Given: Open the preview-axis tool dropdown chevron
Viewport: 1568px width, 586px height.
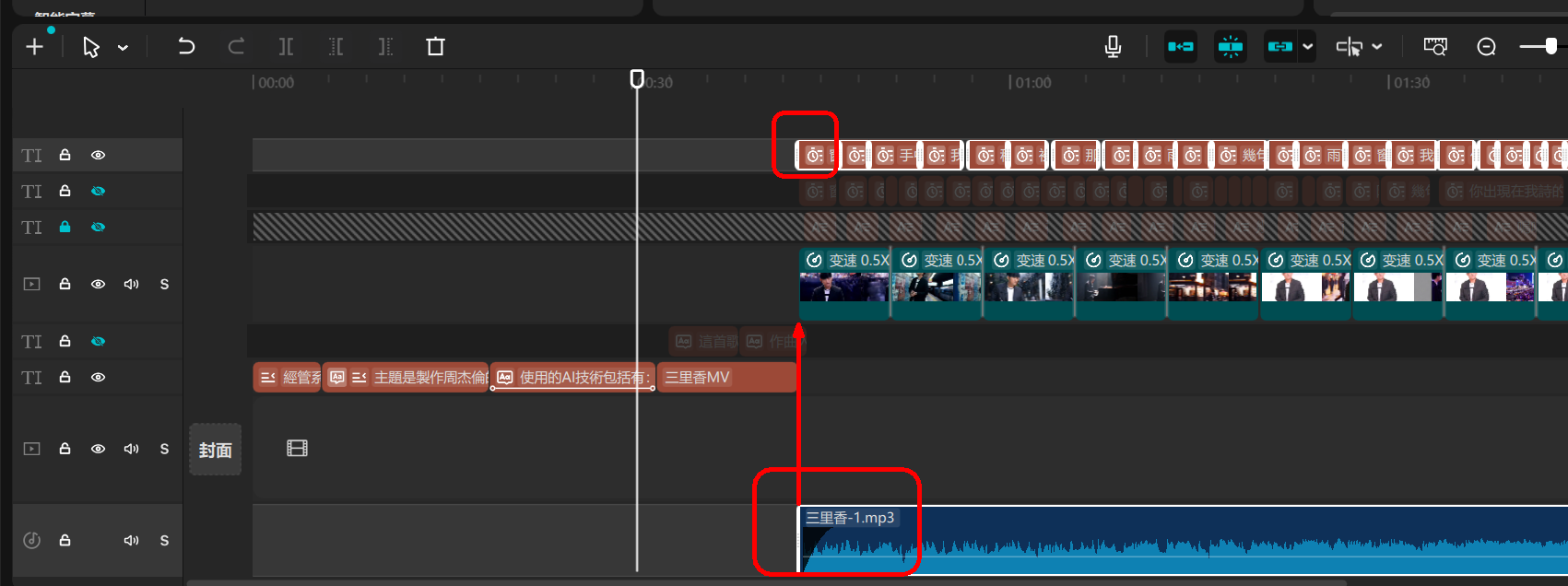Looking at the screenshot, I should tap(1377, 46).
